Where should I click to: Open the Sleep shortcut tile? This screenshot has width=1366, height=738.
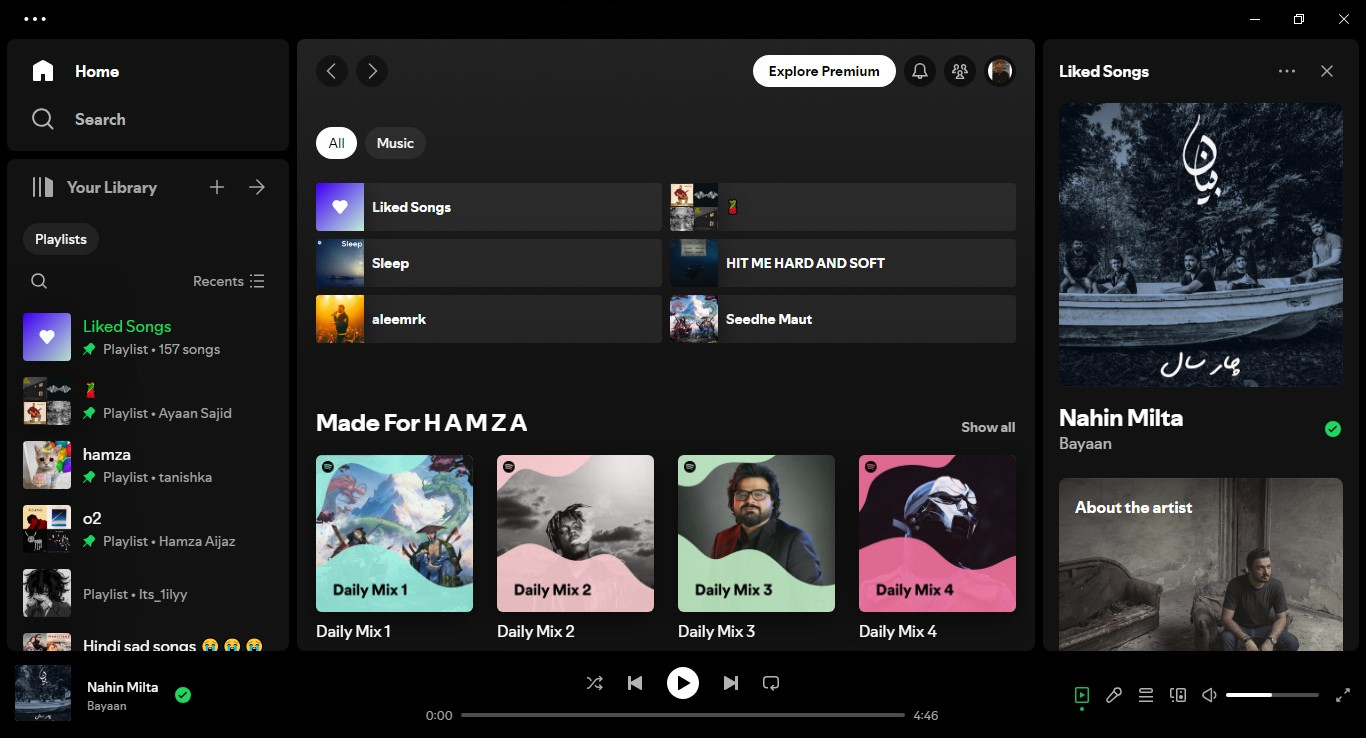click(x=489, y=263)
